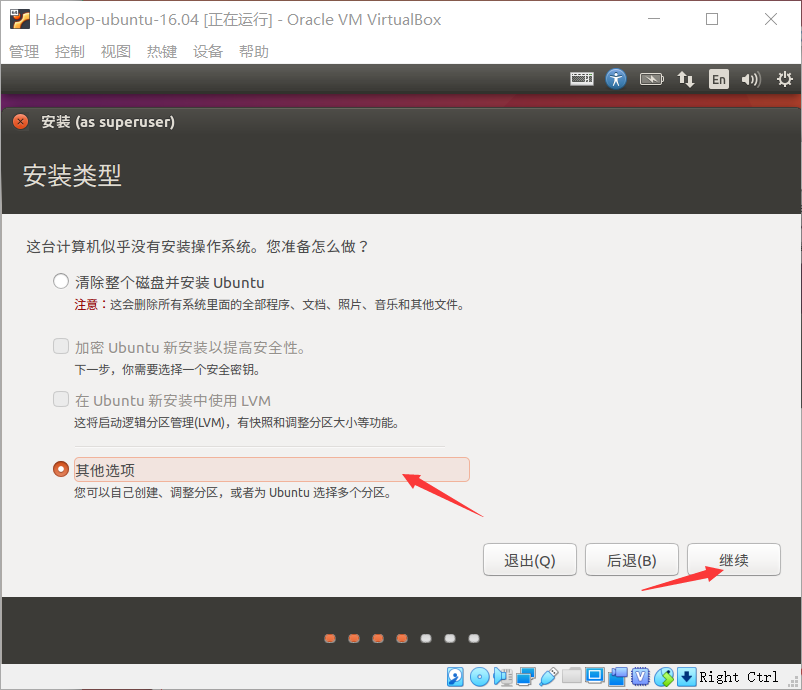
Task: Open the 视图 menu
Action: pyautogui.click(x=116, y=52)
